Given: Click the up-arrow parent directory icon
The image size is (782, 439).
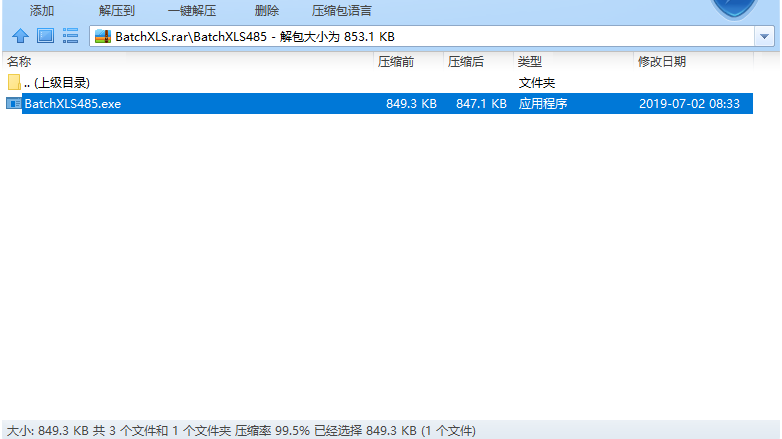Looking at the screenshot, I should pos(20,36).
